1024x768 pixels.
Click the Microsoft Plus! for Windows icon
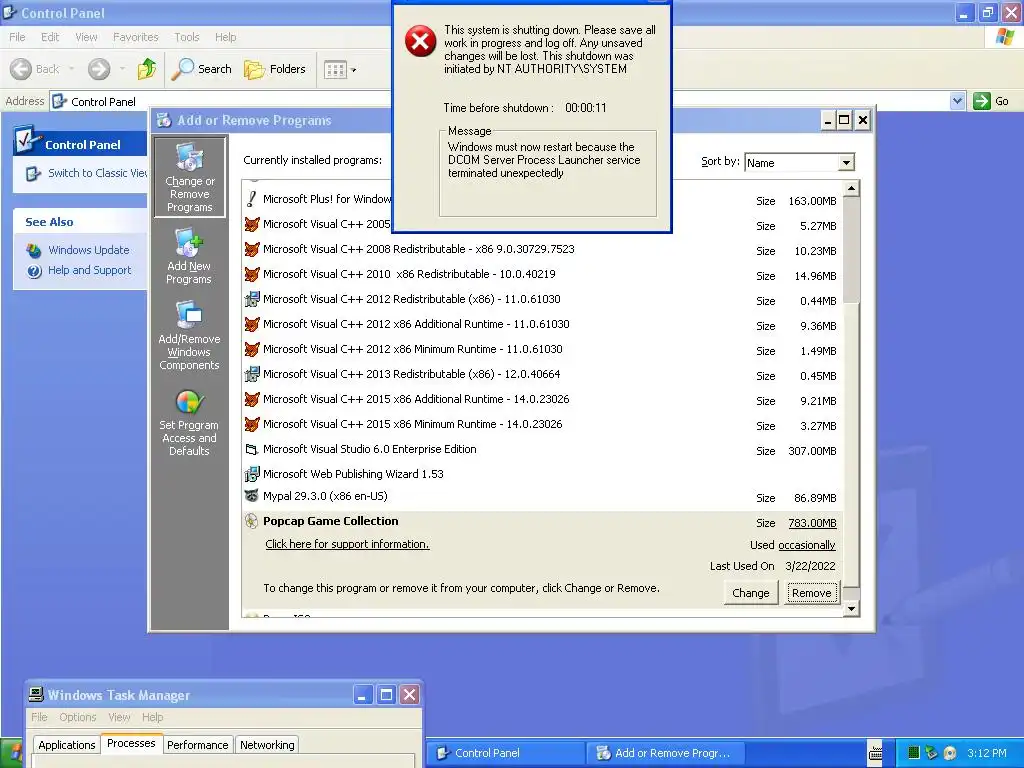point(251,199)
